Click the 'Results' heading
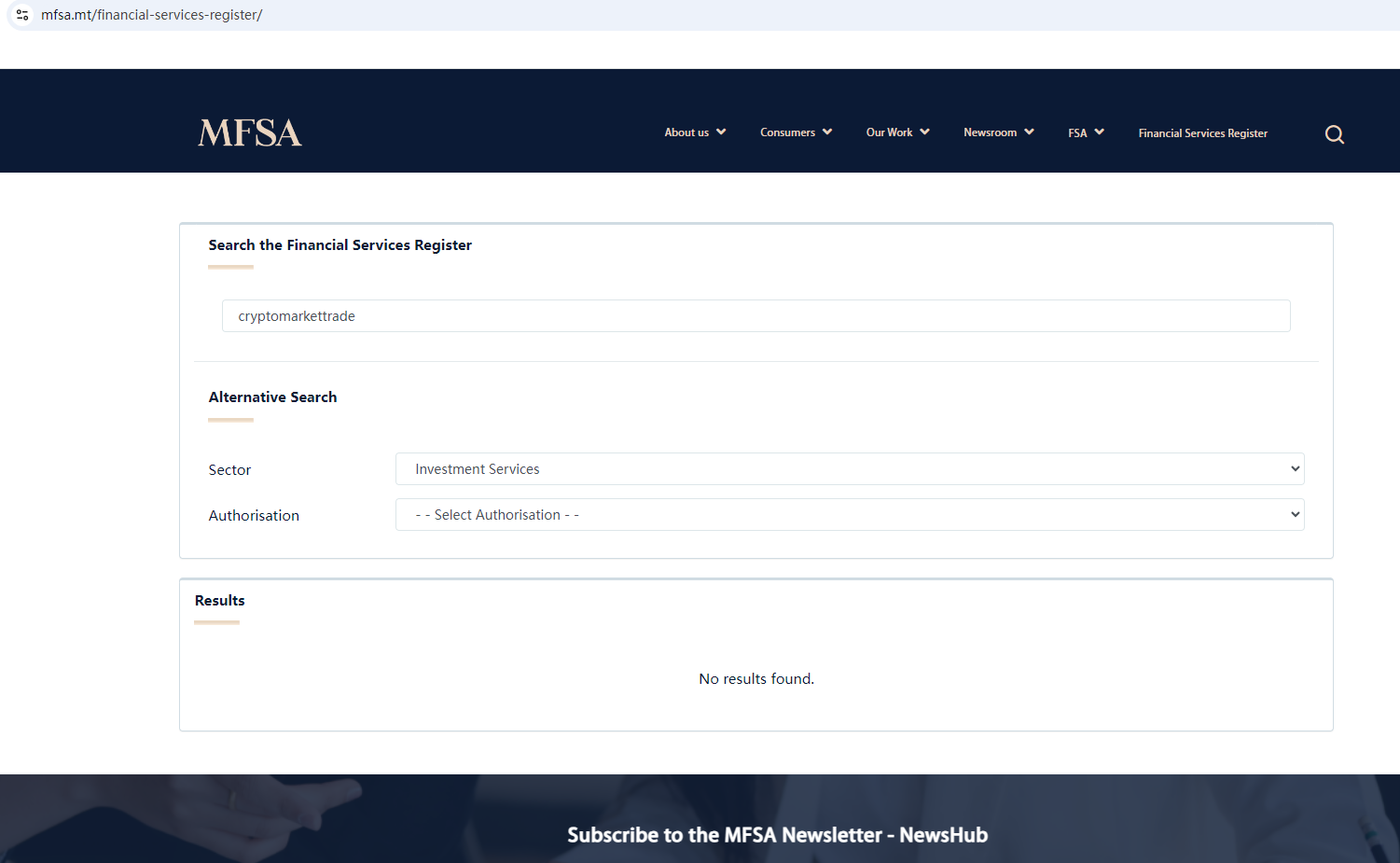The height and width of the screenshot is (863, 1400). (x=220, y=601)
